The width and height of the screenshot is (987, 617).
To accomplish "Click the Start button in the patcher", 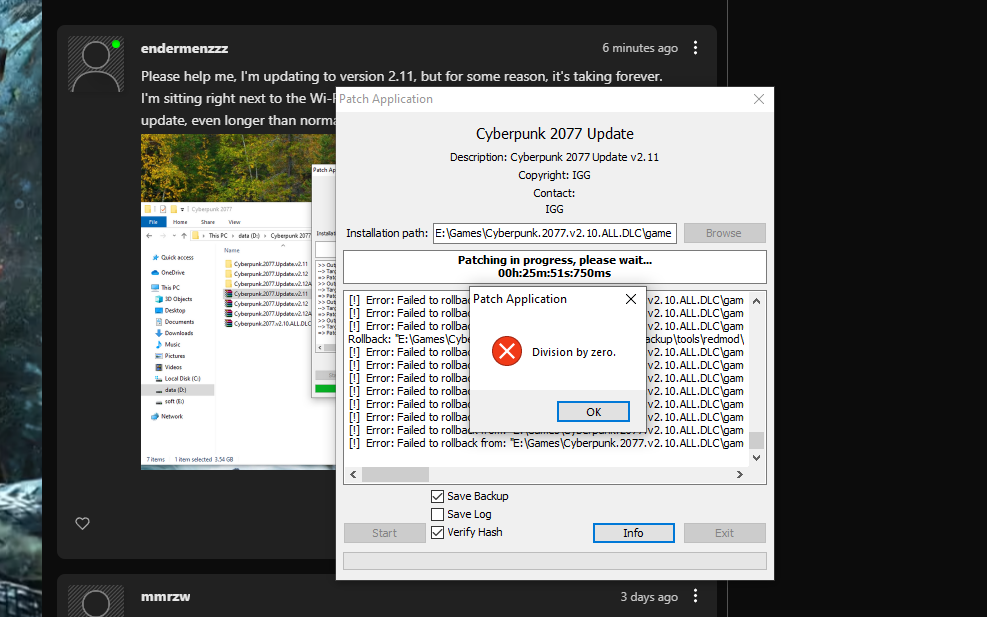I will pos(385,533).
